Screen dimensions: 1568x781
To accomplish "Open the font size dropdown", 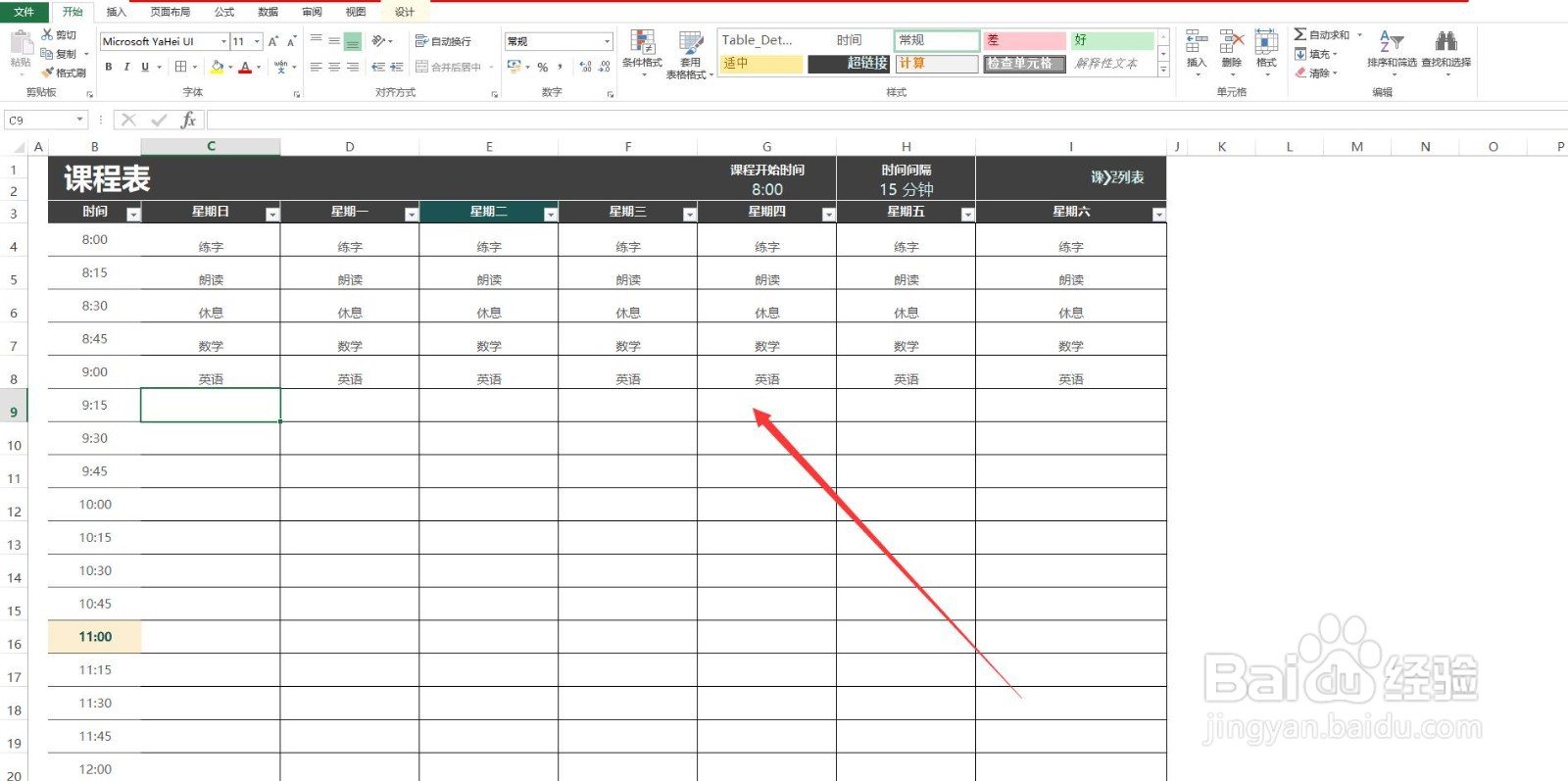I will [x=258, y=41].
